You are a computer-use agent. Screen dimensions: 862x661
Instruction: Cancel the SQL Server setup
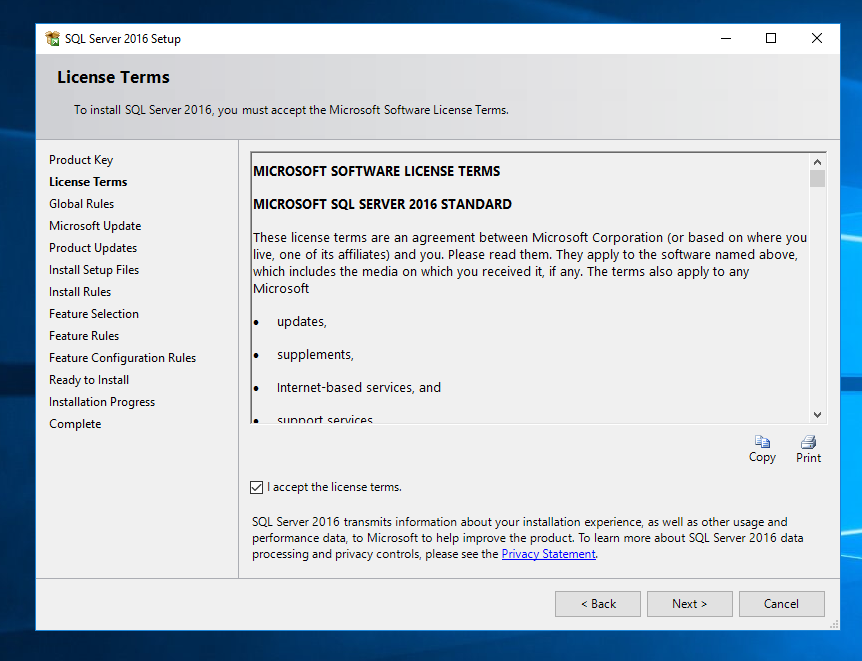[781, 604]
